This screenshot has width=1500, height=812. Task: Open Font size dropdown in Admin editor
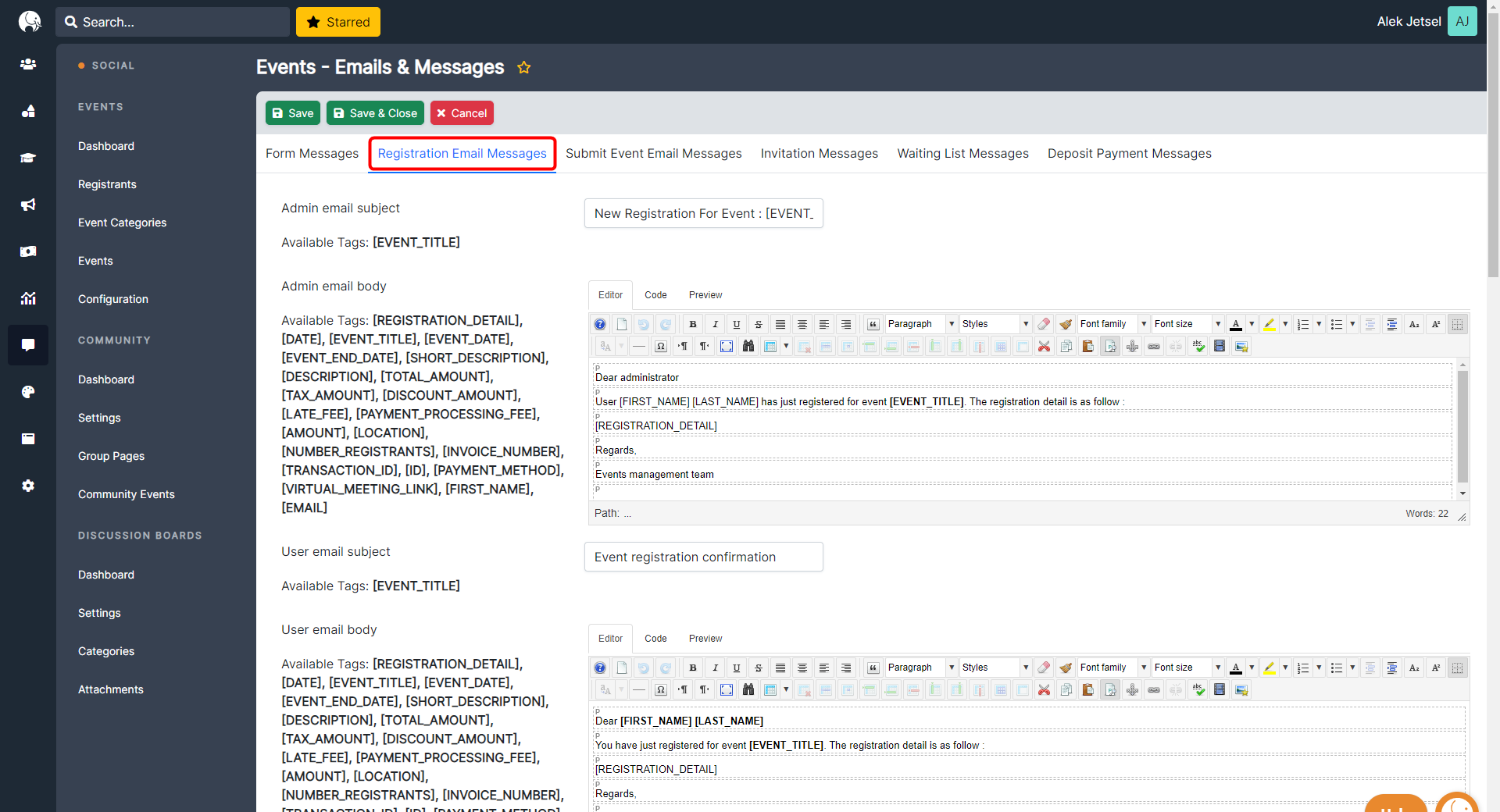pos(1187,324)
